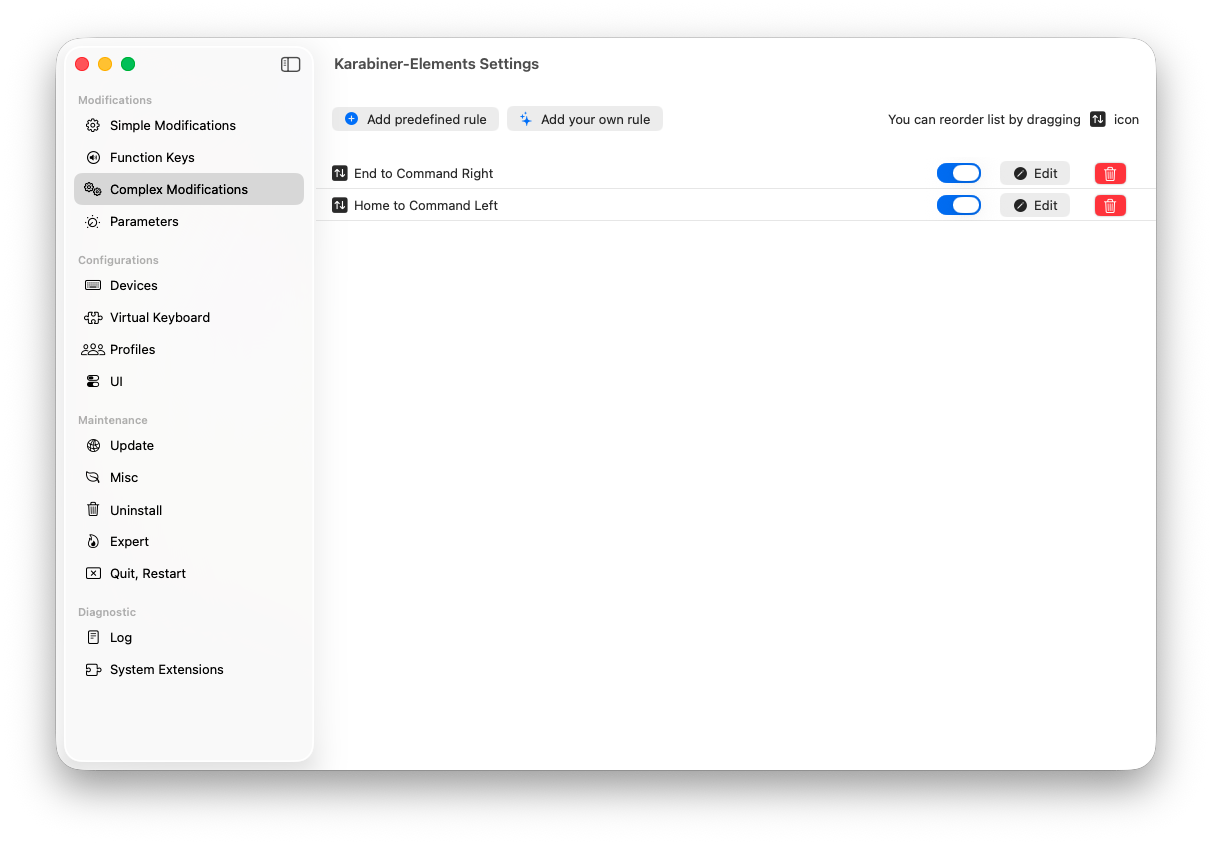
Task: Go to the Parameters section
Action: (x=144, y=221)
